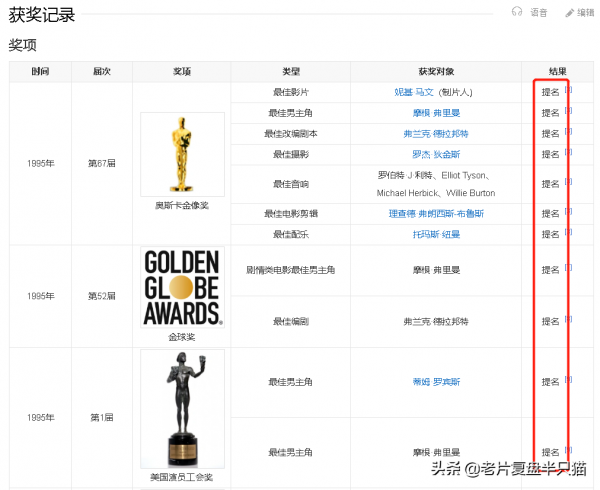Image resolution: width=600 pixels, height=490 pixels.
Task: Open reference marker in 最佳摄影 row
Action: [568, 152]
